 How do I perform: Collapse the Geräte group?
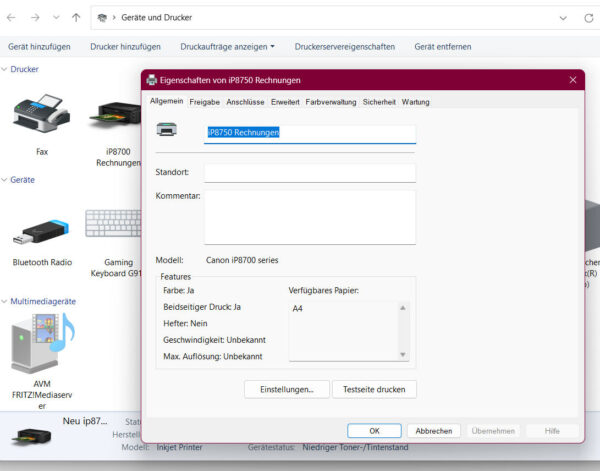tap(4, 180)
